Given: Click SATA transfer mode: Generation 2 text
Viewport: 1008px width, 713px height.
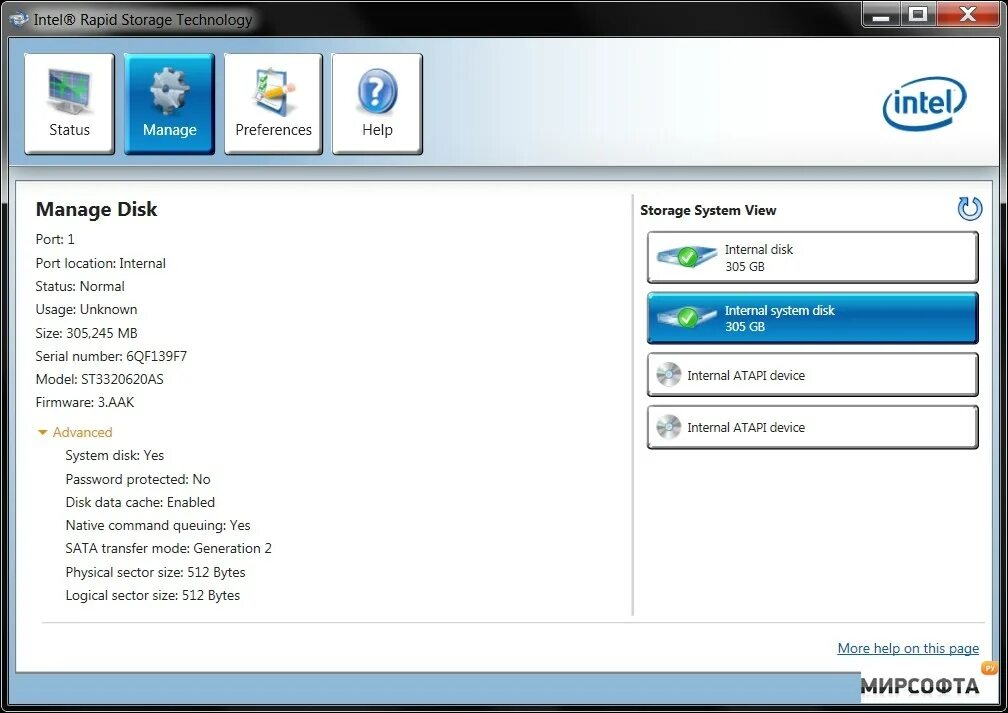Looking at the screenshot, I should tap(168, 548).
